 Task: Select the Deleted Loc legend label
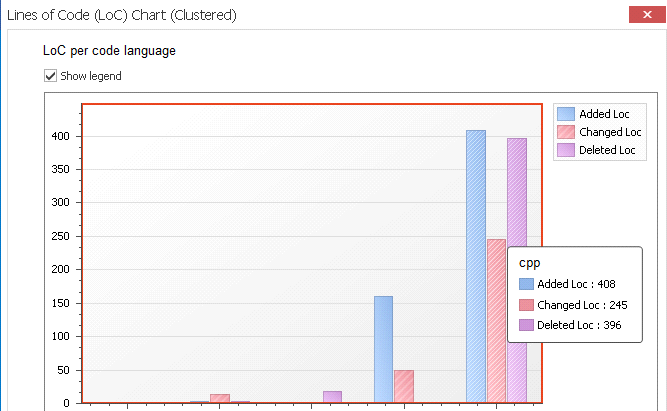(x=607, y=150)
